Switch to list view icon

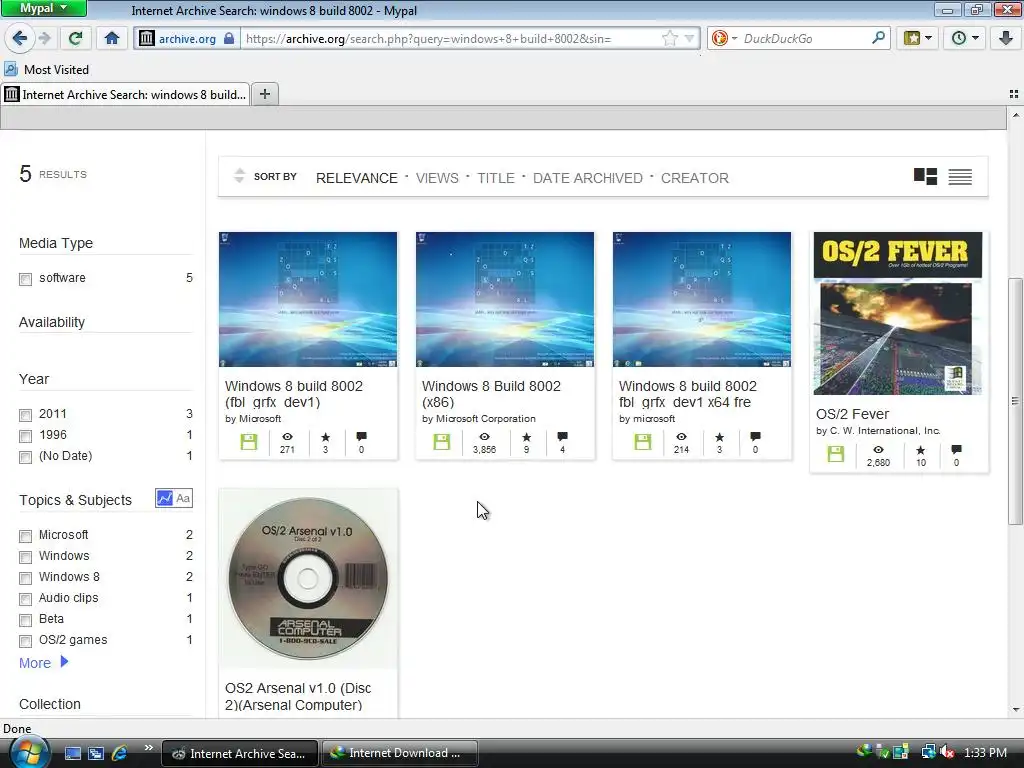pos(960,176)
